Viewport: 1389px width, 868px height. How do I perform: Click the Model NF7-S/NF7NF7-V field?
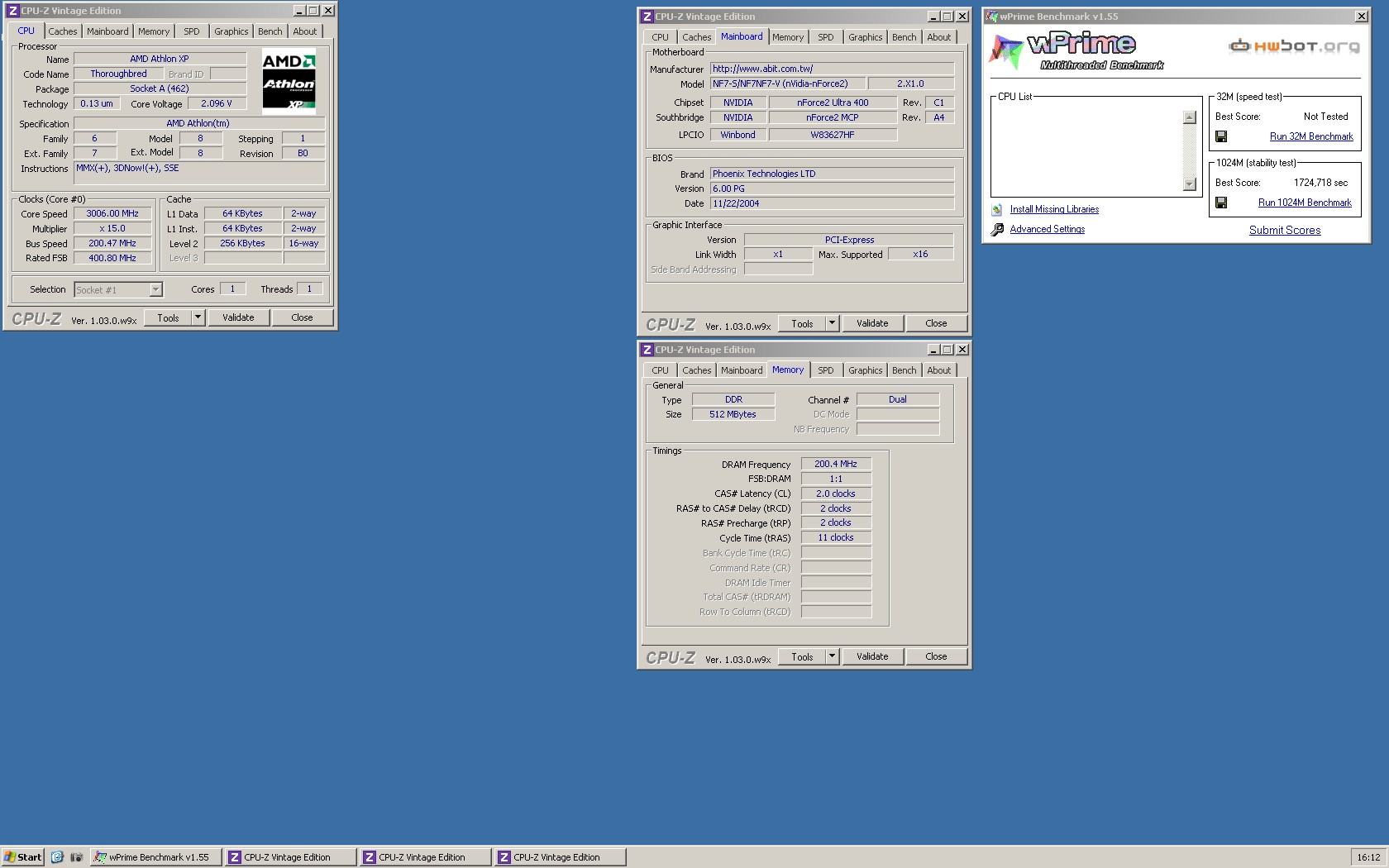point(788,83)
